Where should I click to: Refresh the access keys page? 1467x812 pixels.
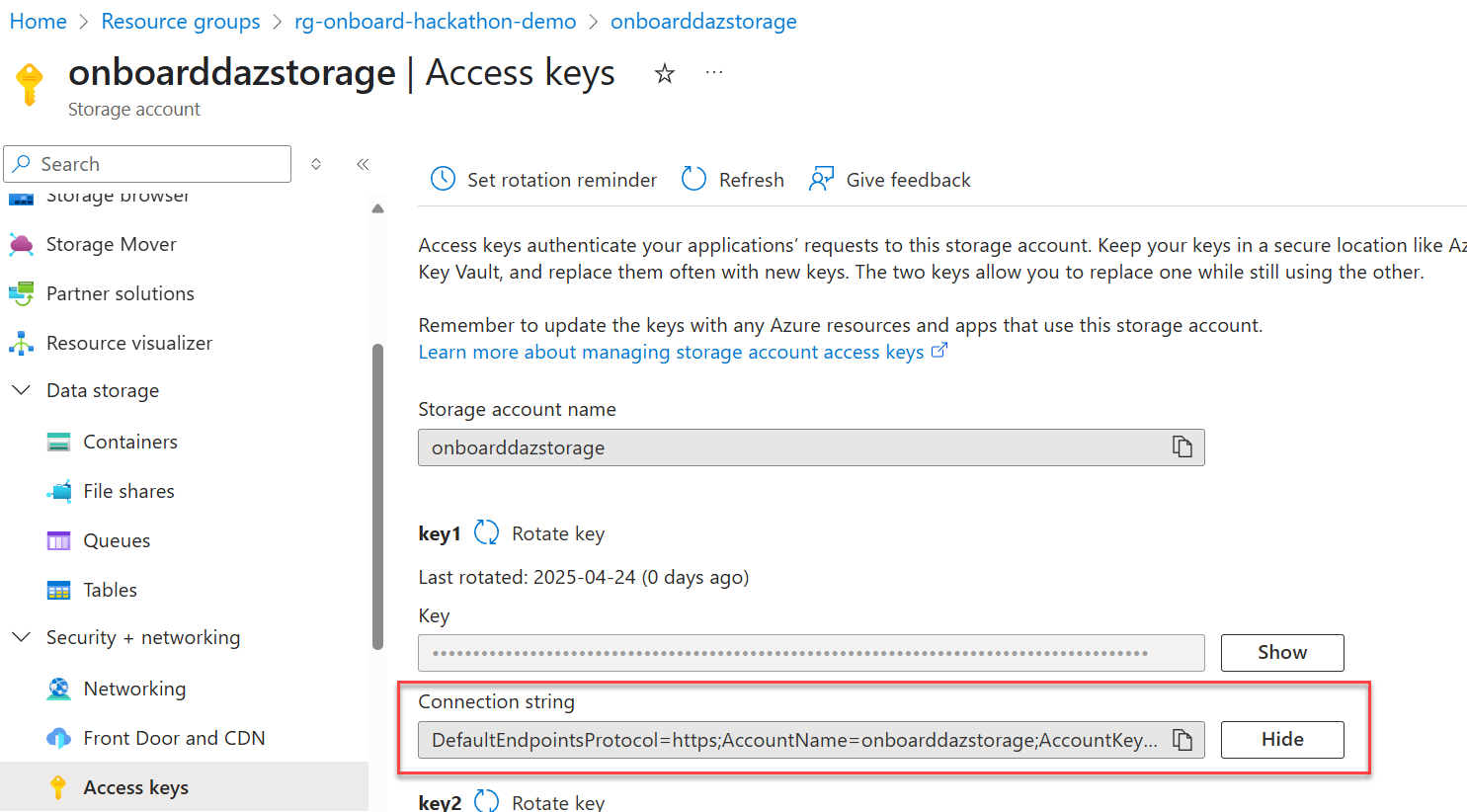733,179
